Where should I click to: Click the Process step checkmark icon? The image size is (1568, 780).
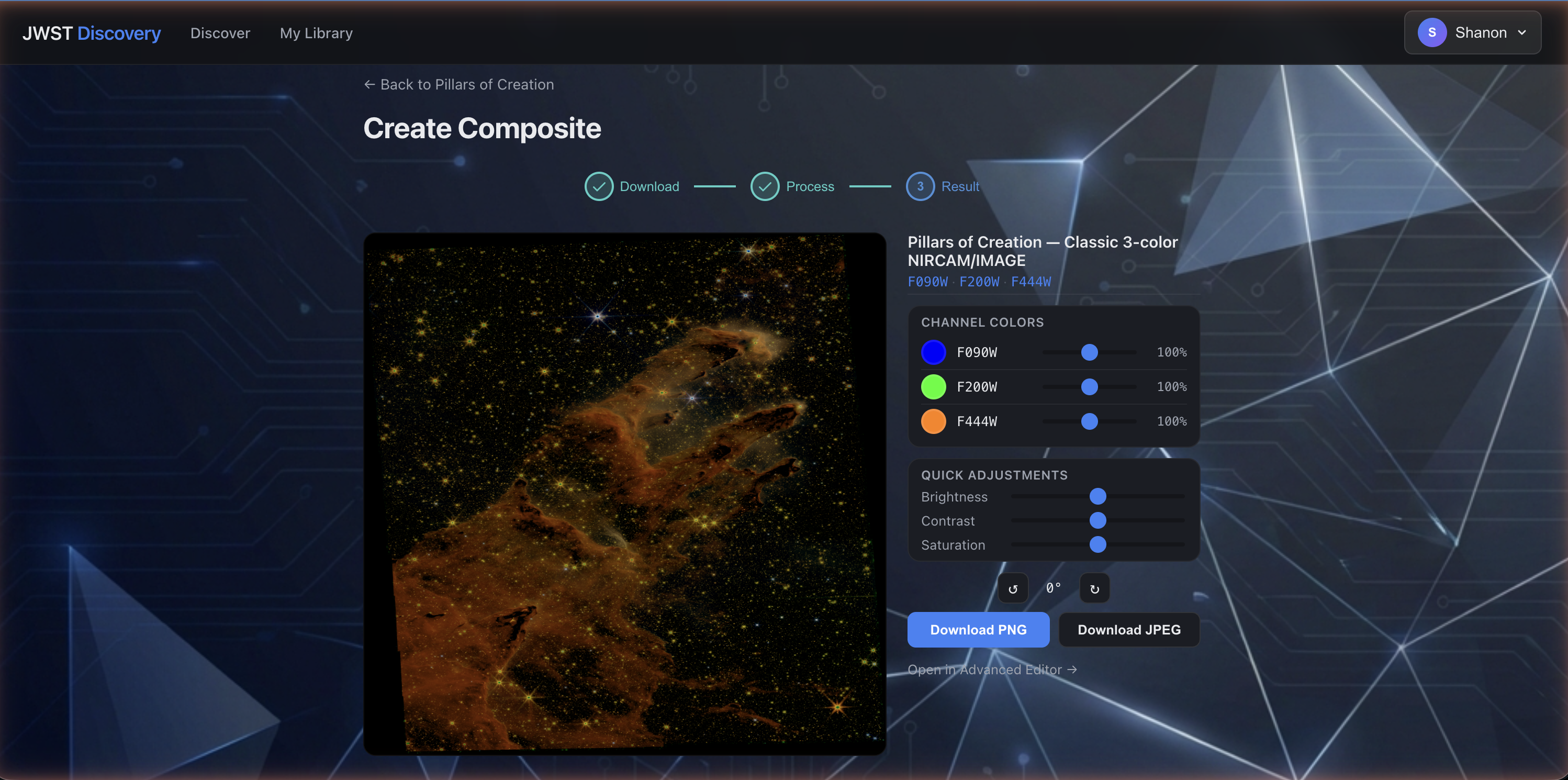pos(765,186)
